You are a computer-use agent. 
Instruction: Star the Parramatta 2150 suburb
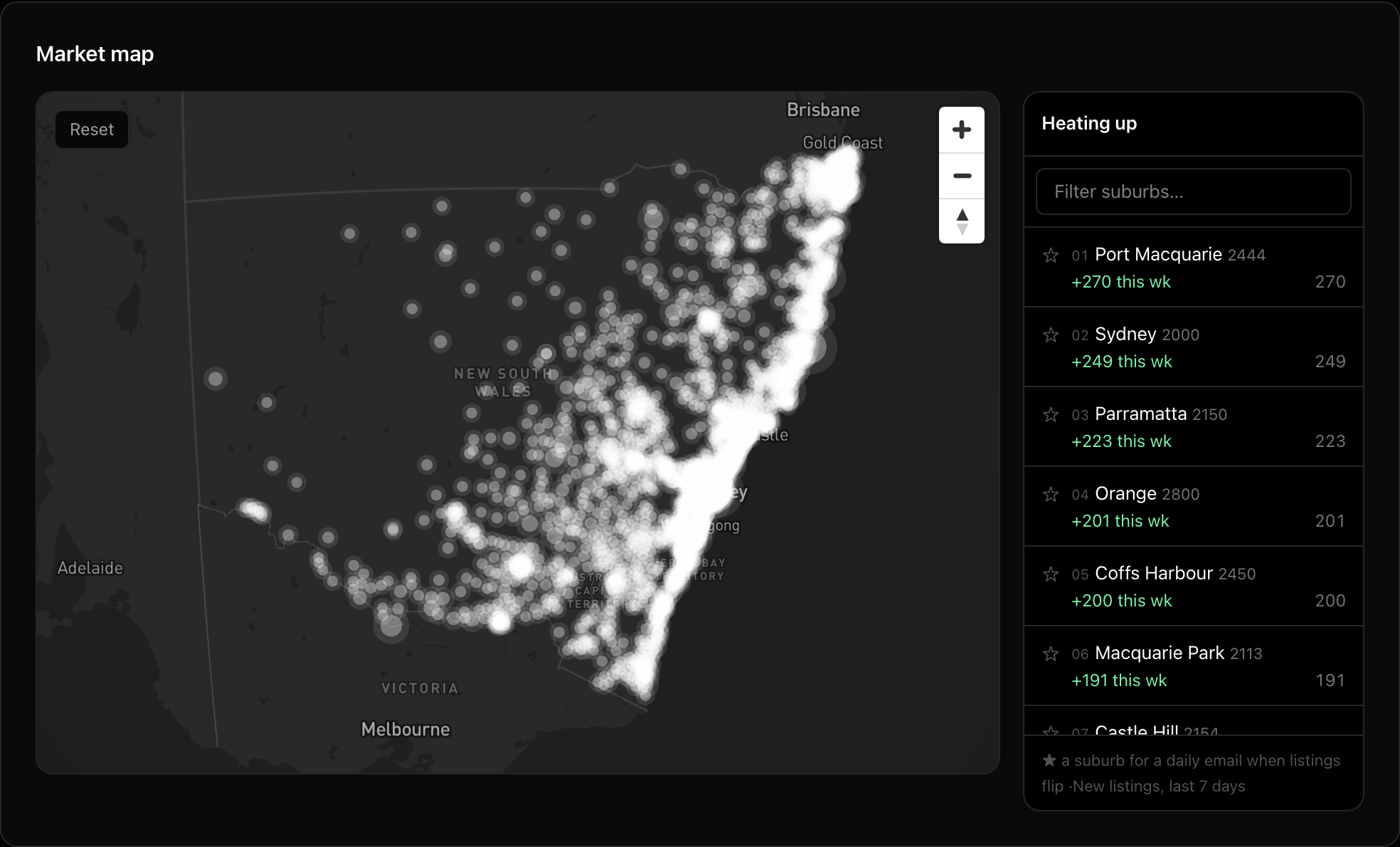(1051, 414)
